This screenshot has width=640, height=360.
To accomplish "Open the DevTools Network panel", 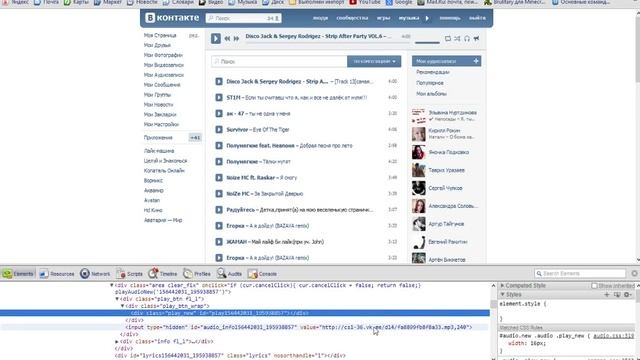I will click(95, 274).
